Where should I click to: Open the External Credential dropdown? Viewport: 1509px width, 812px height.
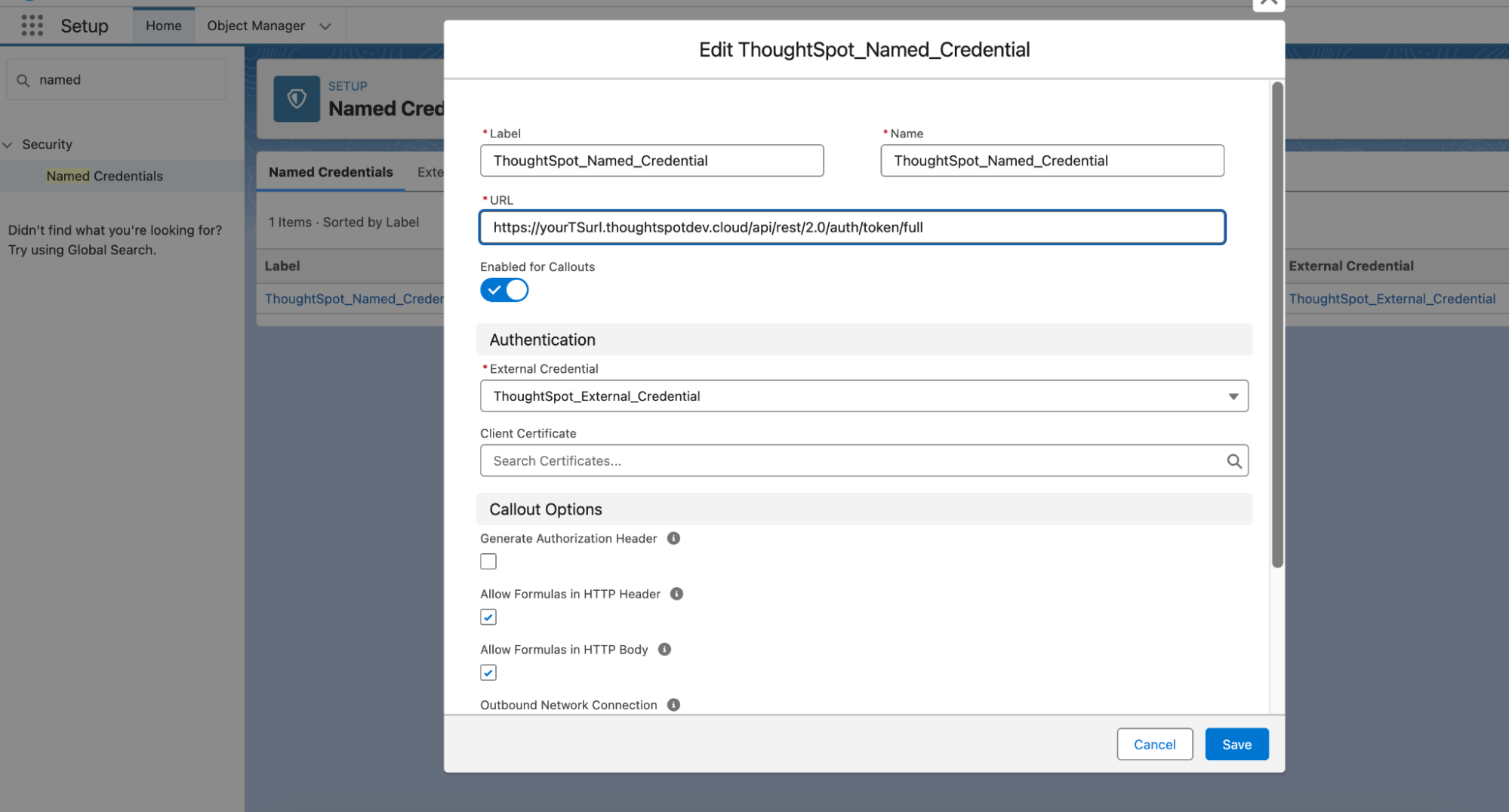click(x=1233, y=395)
